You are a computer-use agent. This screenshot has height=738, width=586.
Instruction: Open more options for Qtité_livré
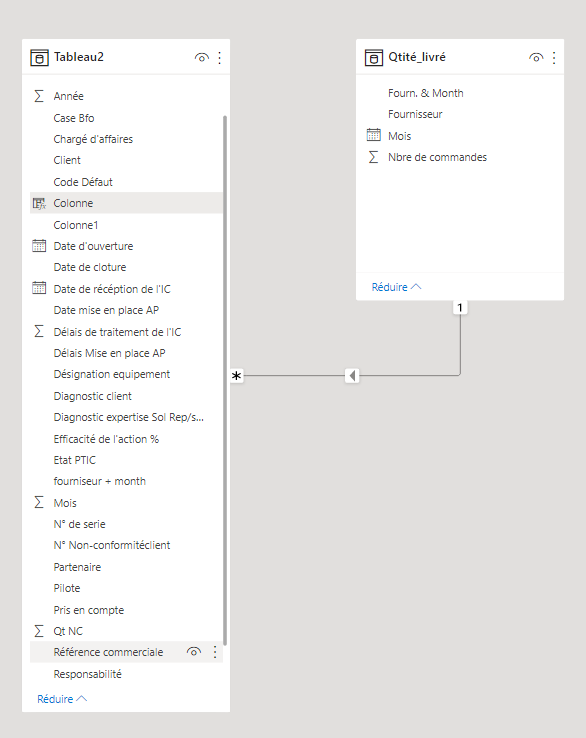coord(554,57)
